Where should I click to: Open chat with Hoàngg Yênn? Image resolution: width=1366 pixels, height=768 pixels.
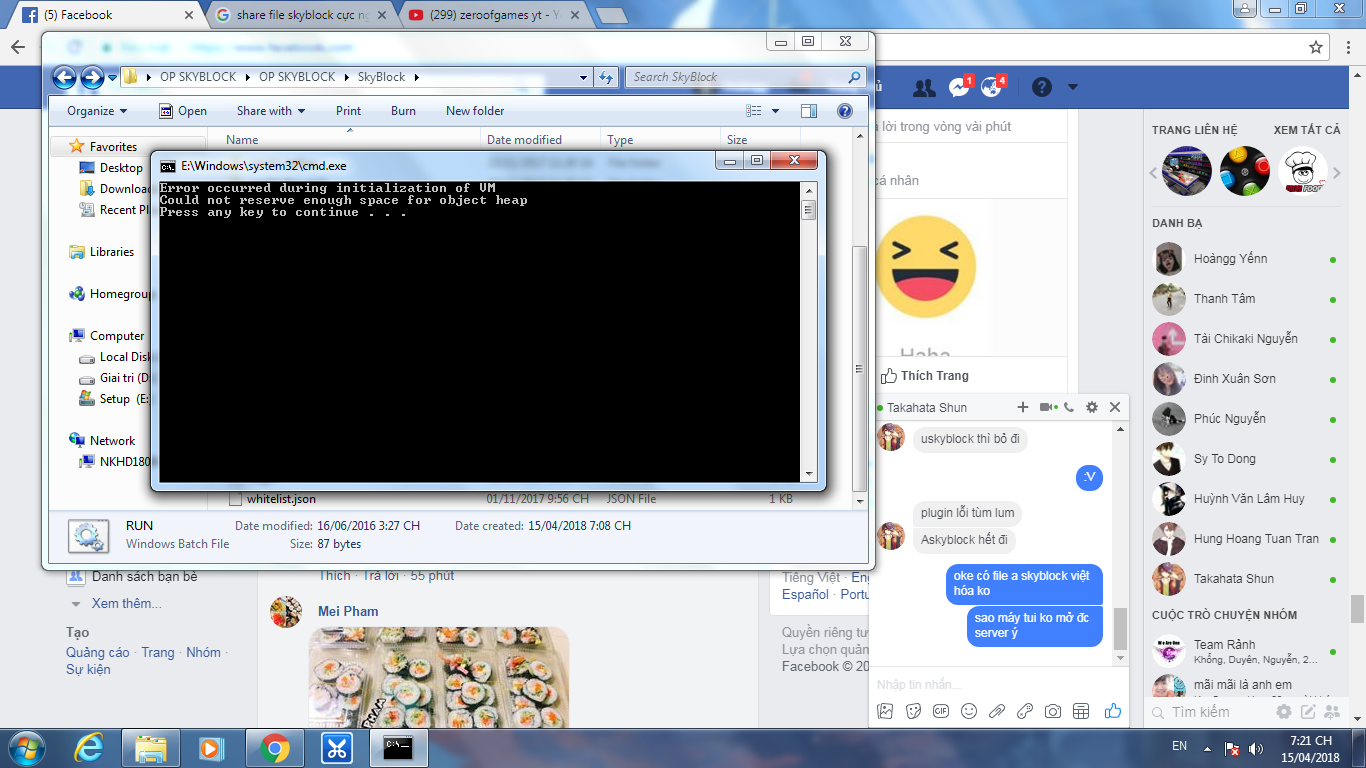(x=1244, y=259)
